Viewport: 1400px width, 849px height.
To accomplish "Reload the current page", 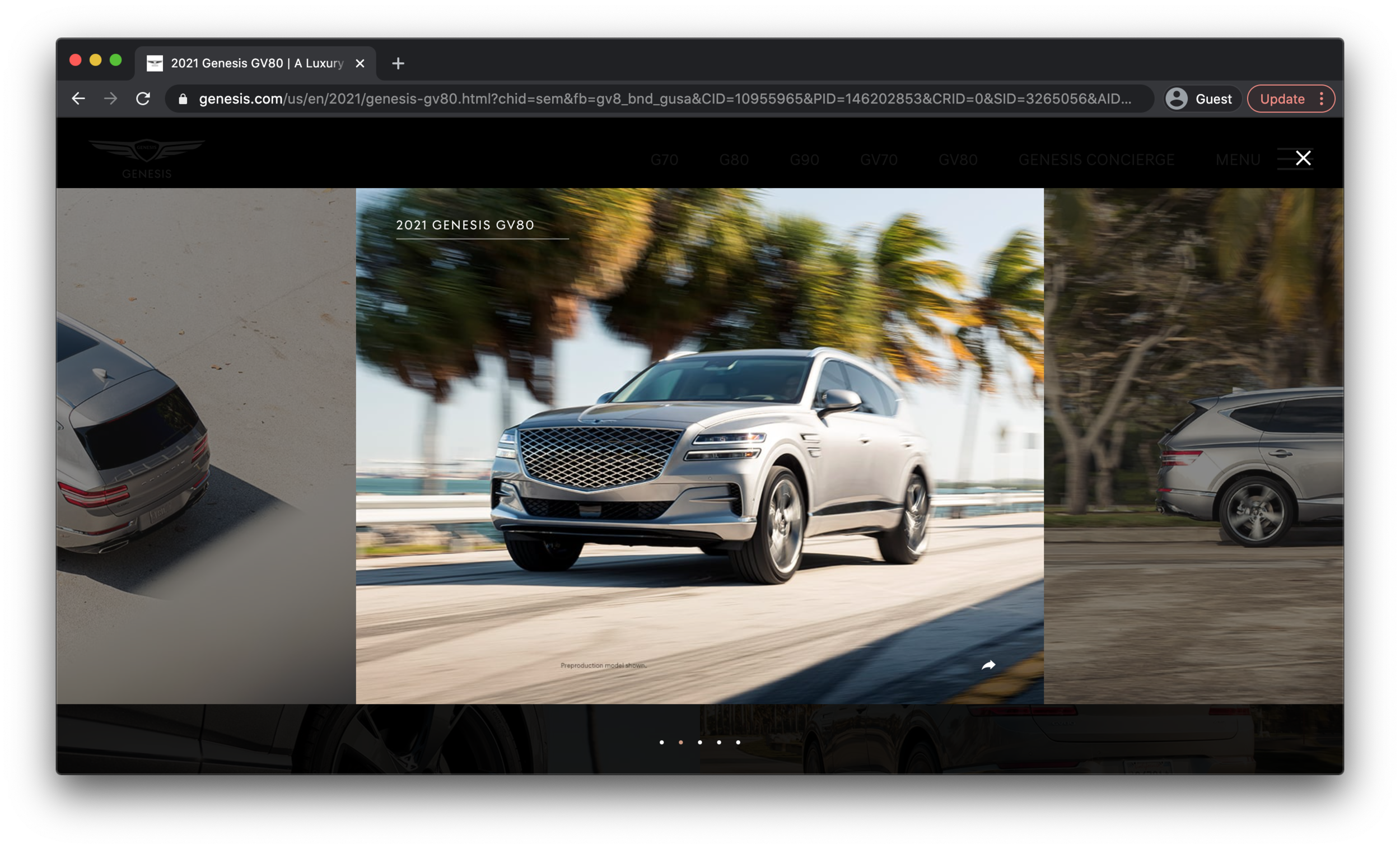I will click(143, 99).
